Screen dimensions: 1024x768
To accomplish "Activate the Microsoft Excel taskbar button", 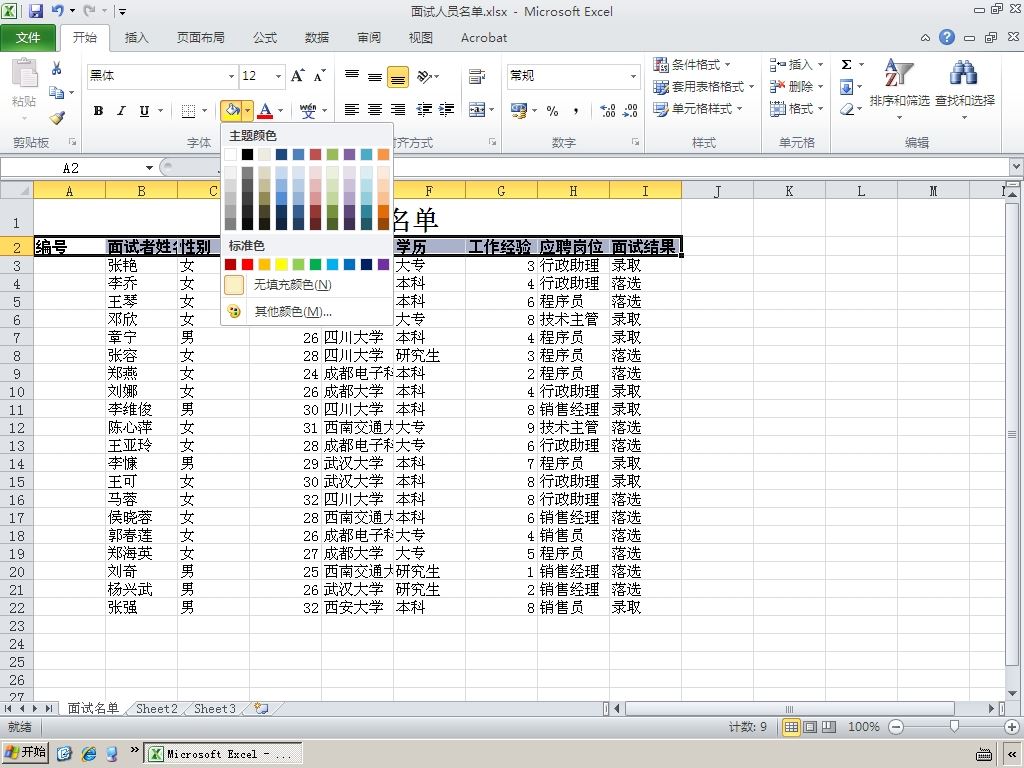I will click(x=223, y=754).
